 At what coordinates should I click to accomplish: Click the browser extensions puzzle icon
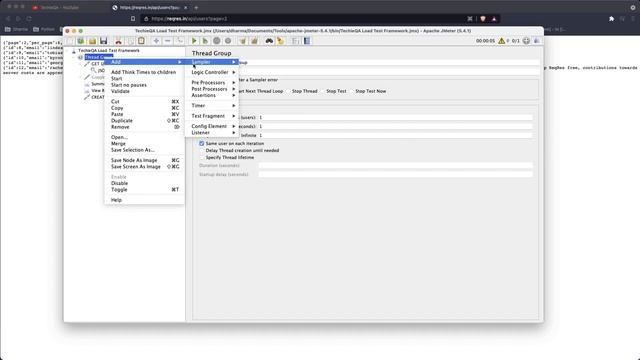(611, 19)
